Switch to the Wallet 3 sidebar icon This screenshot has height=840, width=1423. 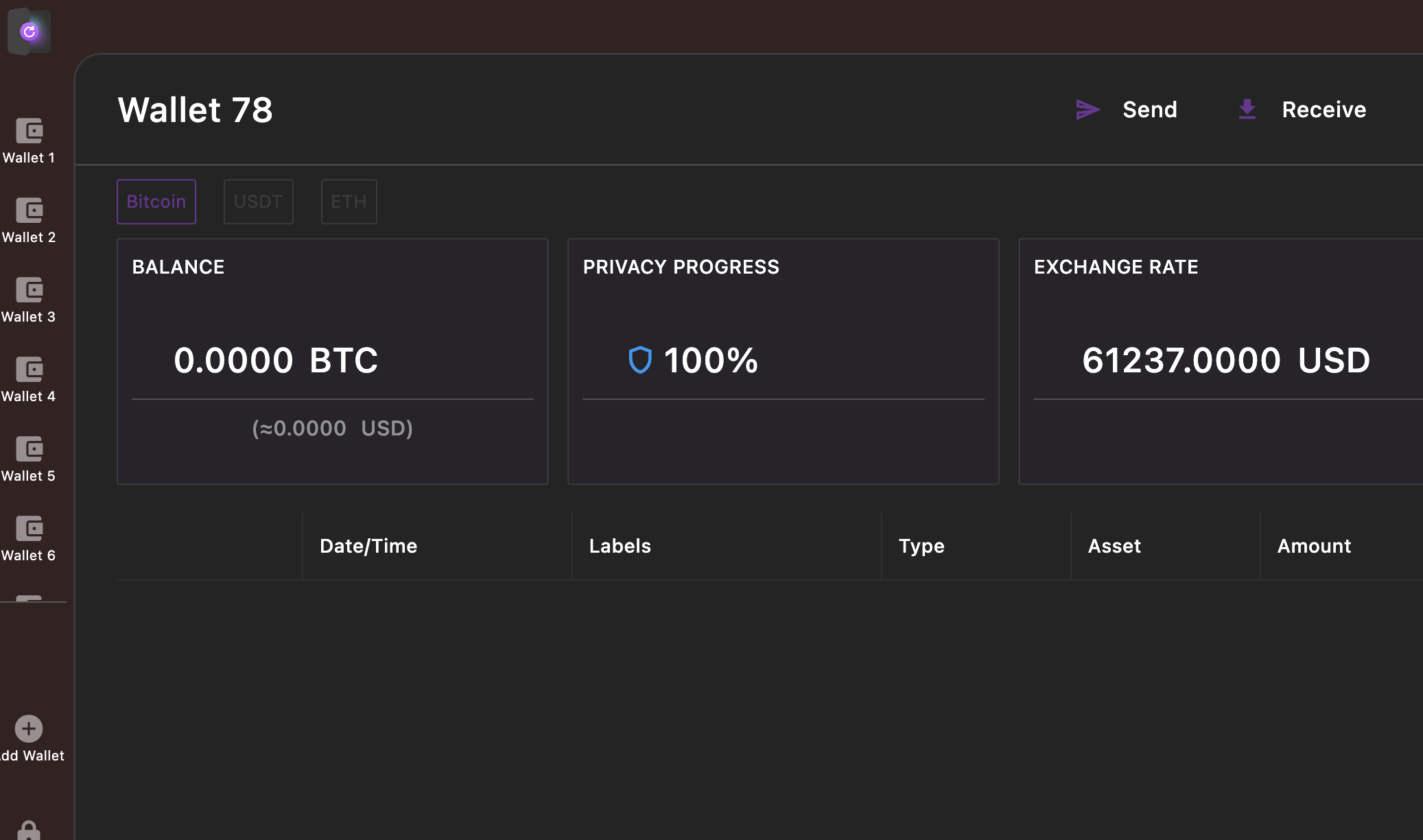pos(29,290)
